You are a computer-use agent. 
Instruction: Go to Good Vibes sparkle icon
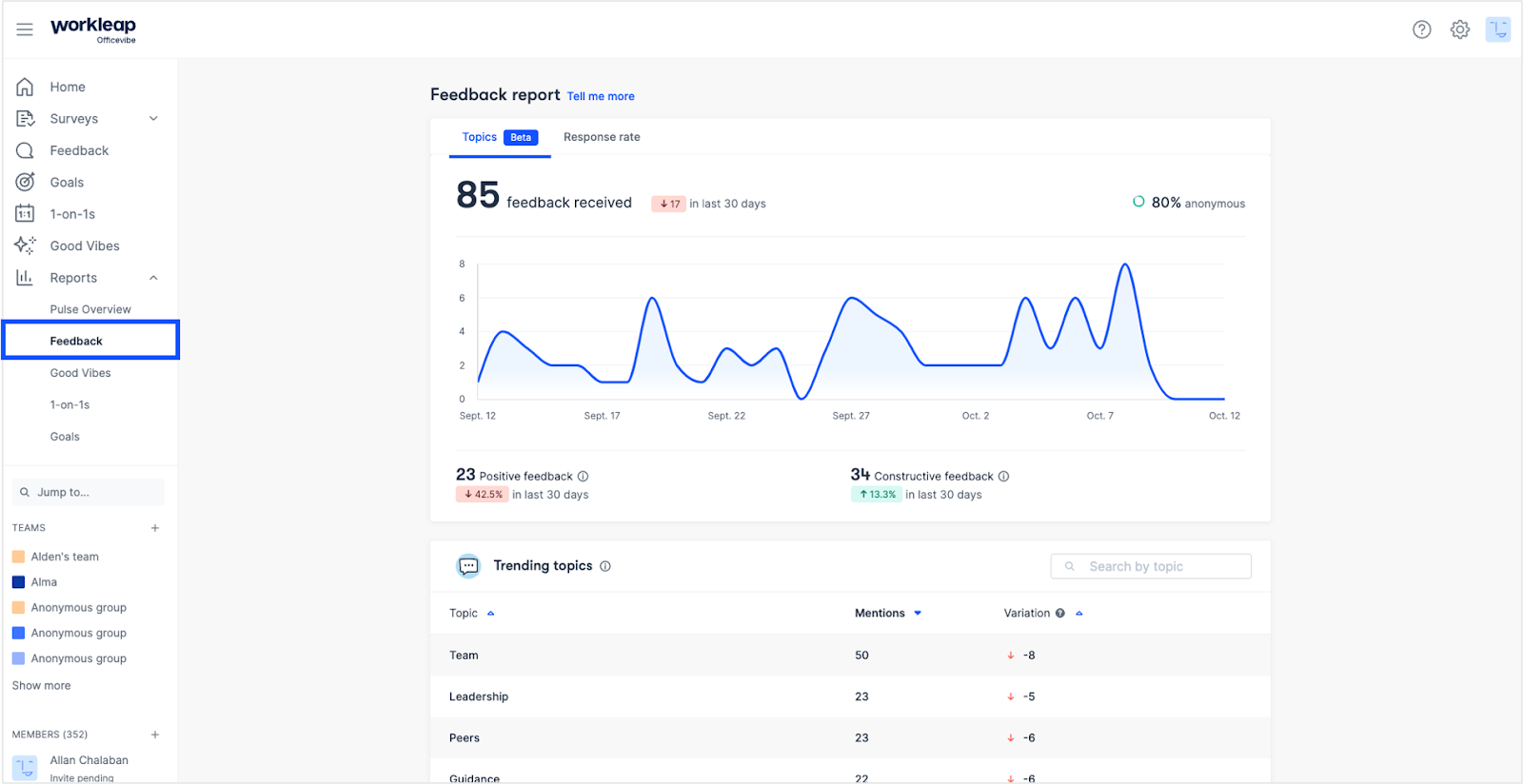click(x=25, y=245)
